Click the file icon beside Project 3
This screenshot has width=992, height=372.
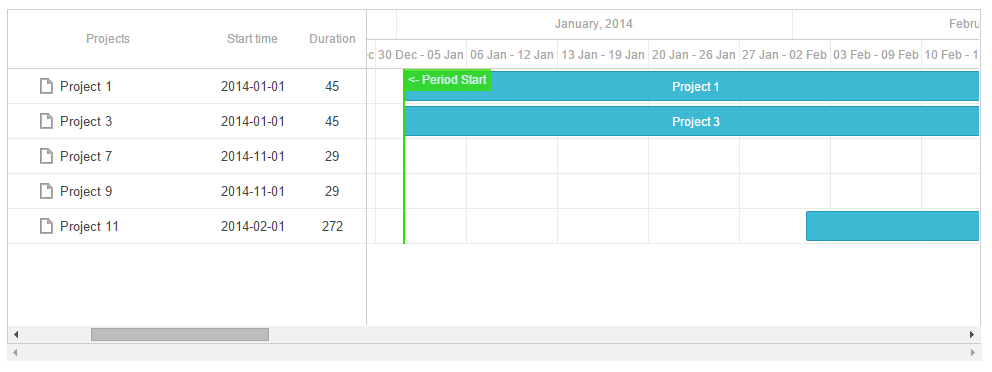point(46,121)
